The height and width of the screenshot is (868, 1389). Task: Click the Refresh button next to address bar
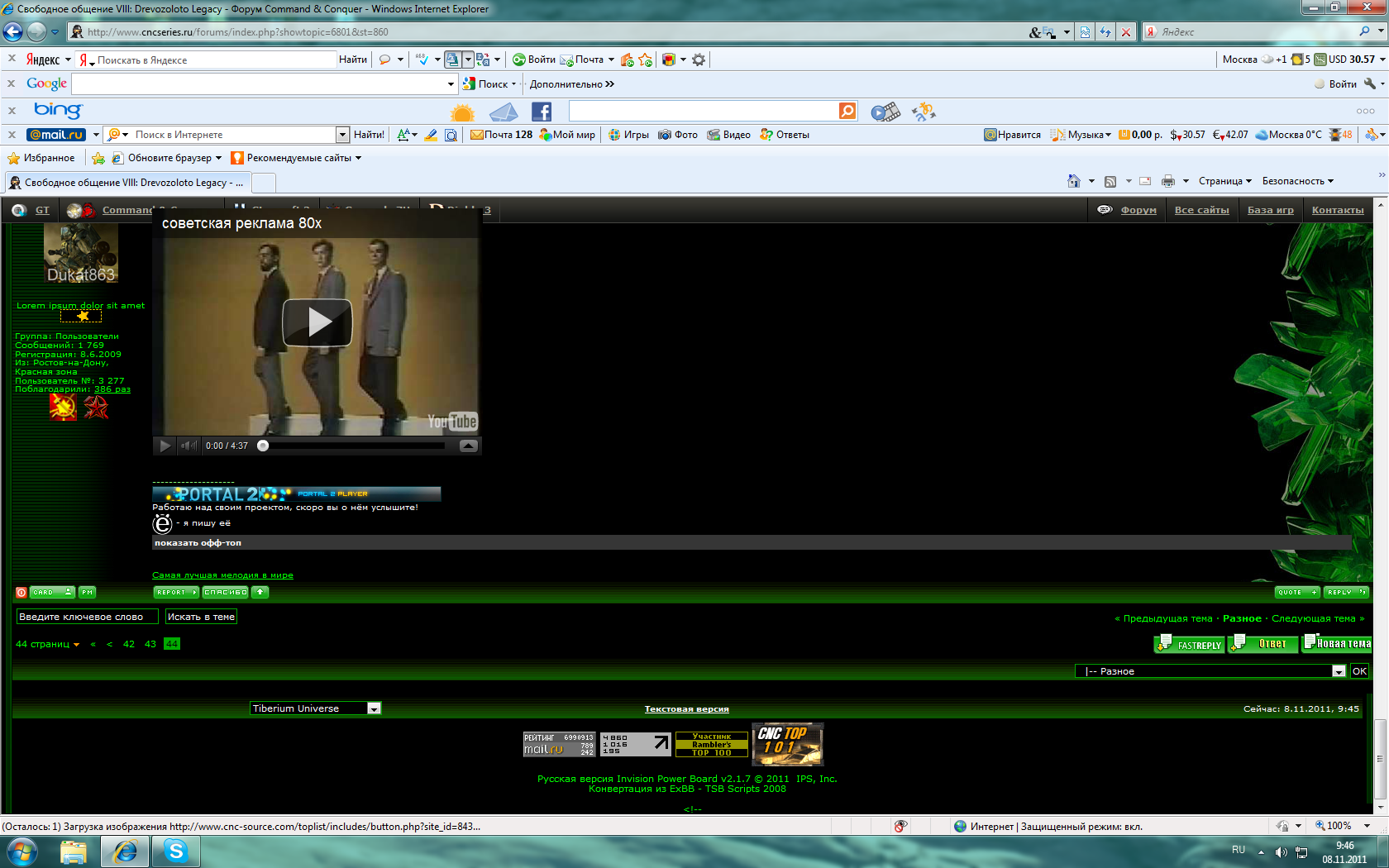[x=1105, y=32]
